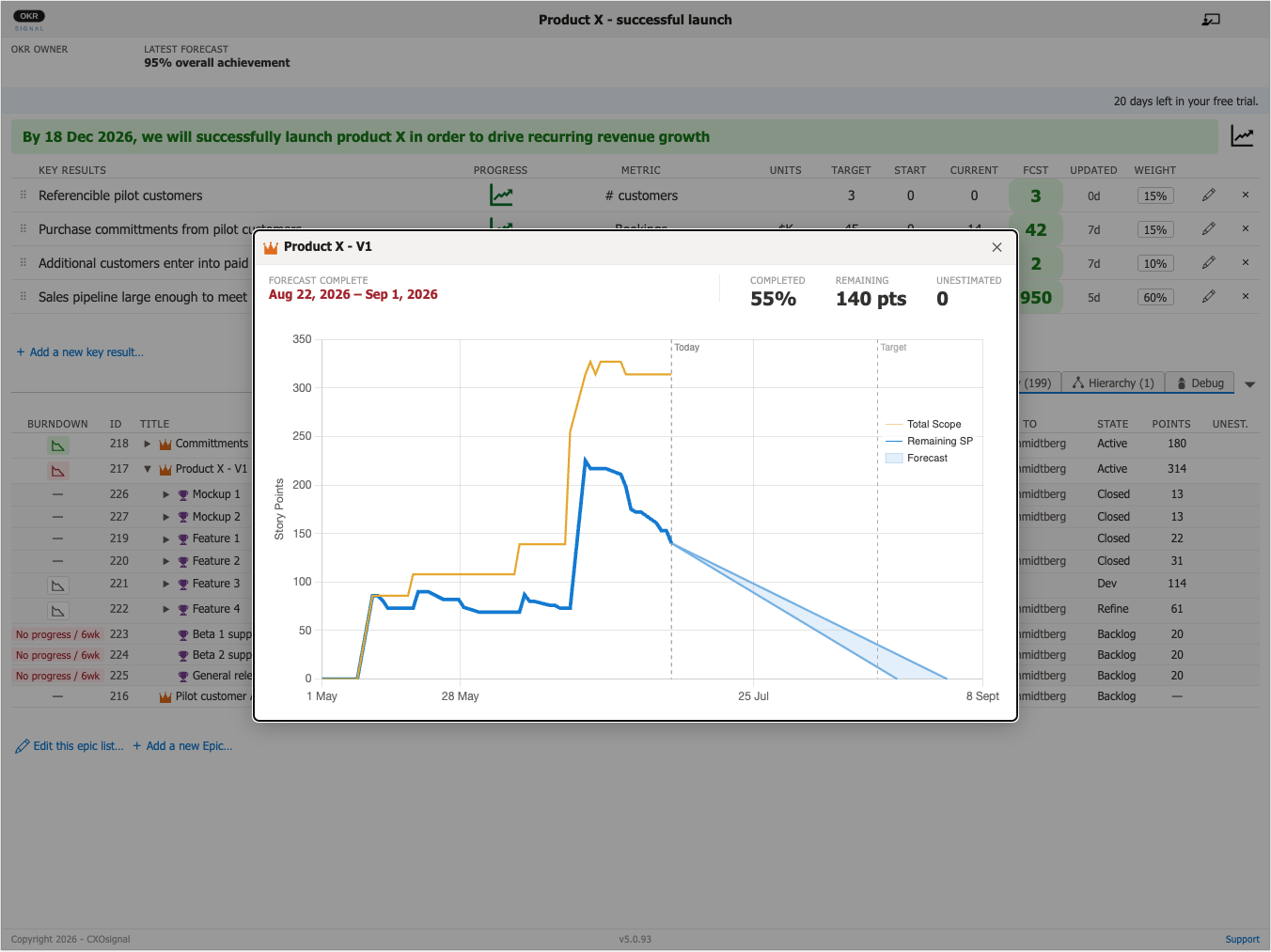This screenshot has height=952, width=1271.
Task: Grab the drag handle for Additional customers
Action: click(x=24, y=263)
